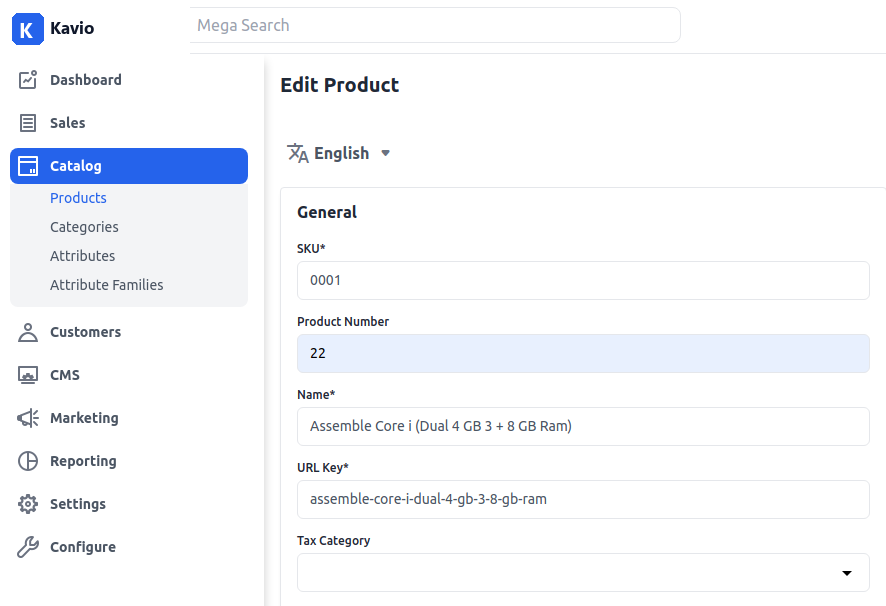Click the Product Number field

[x=583, y=353]
